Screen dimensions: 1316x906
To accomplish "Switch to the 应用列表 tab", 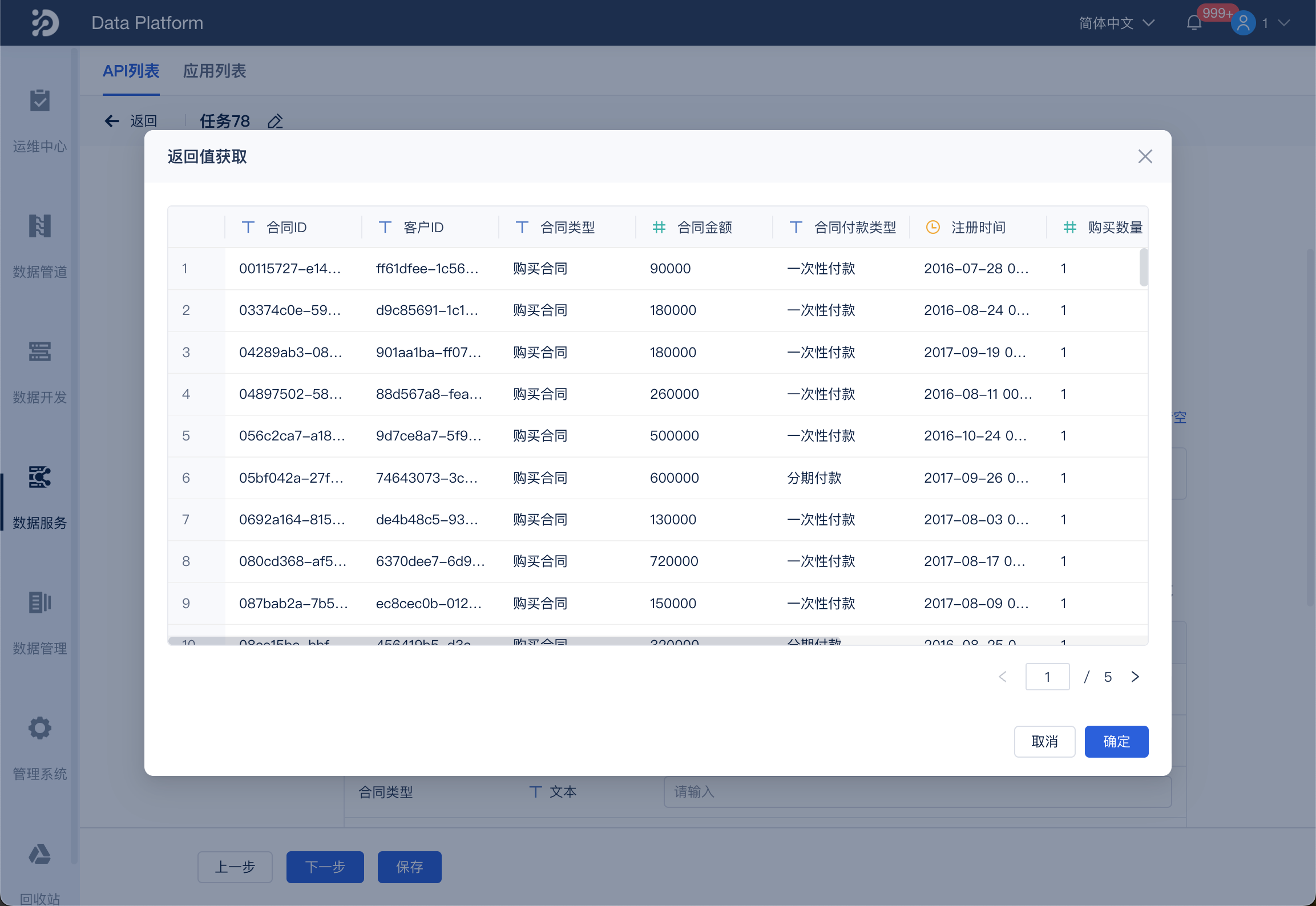I will point(214,71).
